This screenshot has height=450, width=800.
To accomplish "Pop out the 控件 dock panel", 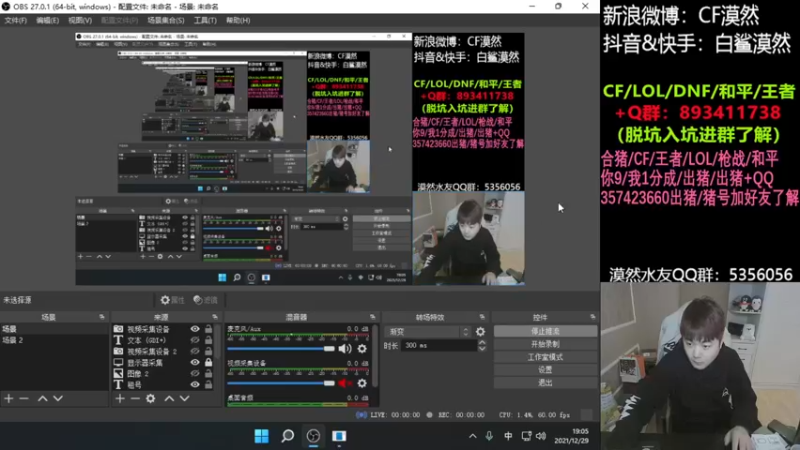I will (592, 317).
